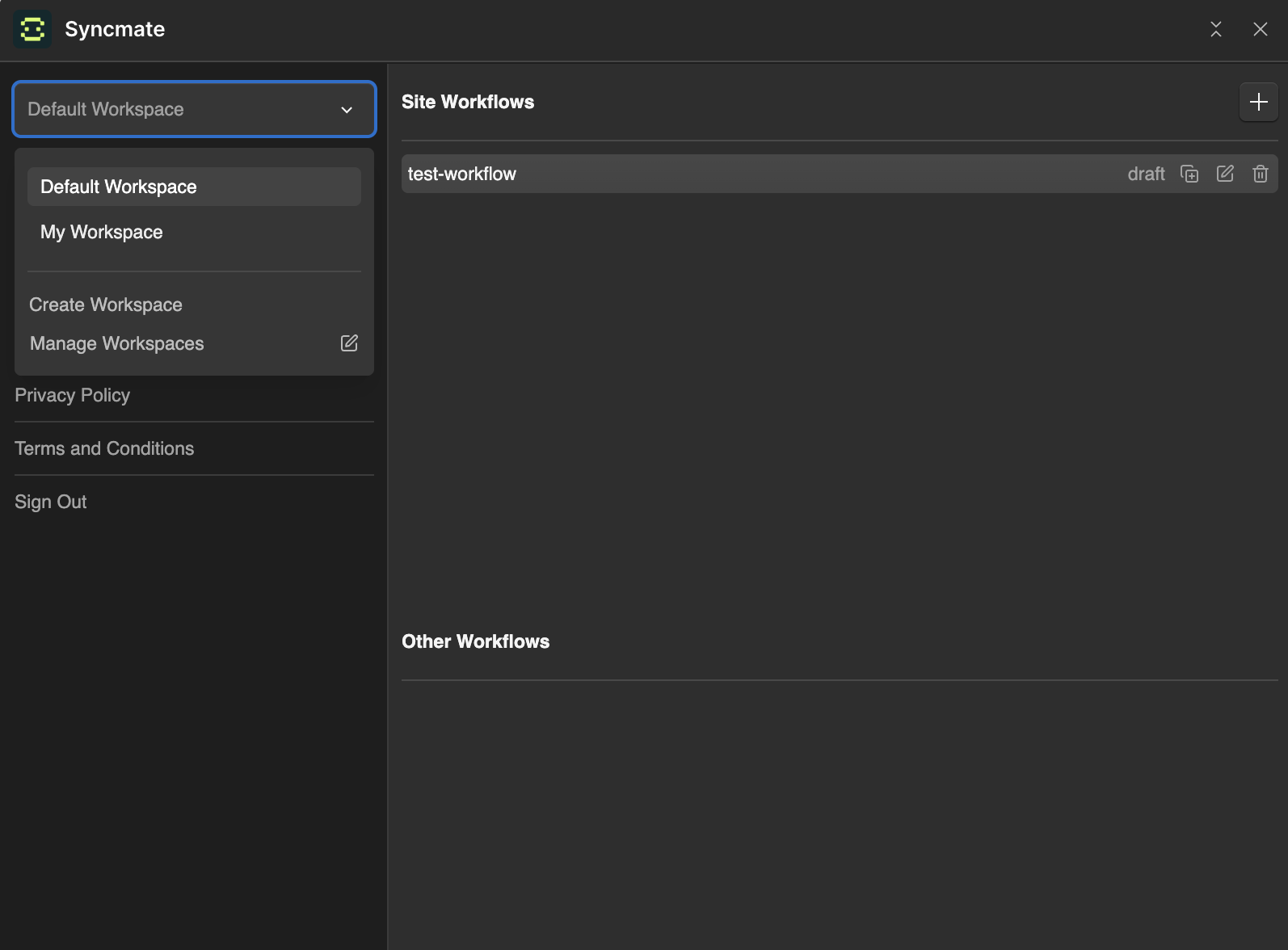Image resolution: width=1288 pixels, height=950 pixels.
Task: Select Create Workspace option
Action: pos(106,305)
